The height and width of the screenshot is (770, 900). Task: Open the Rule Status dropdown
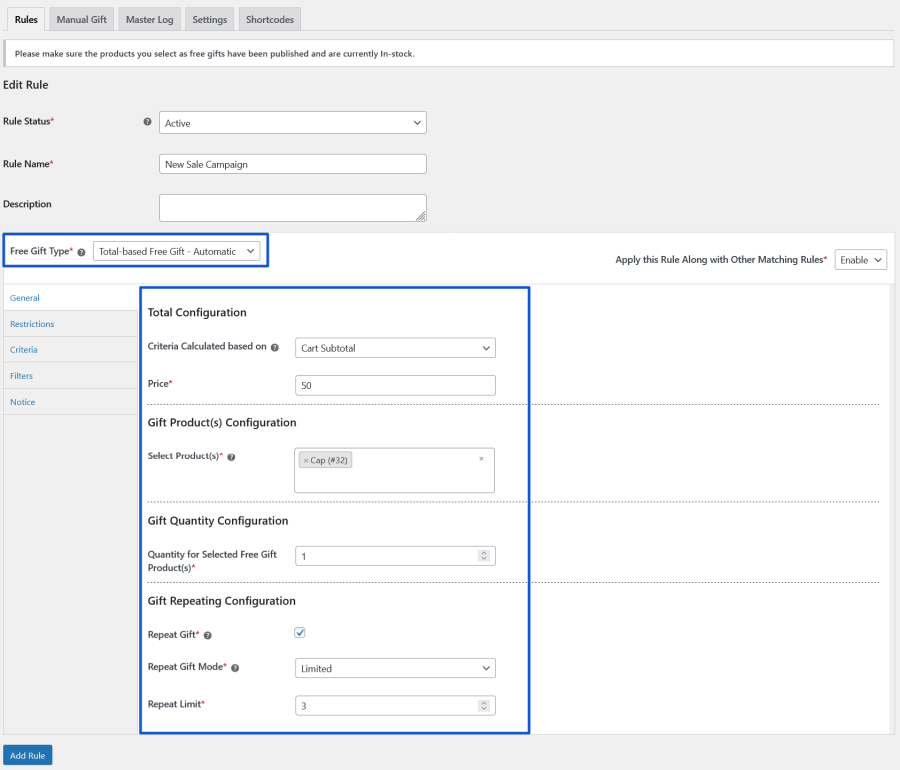click(292, 123)
